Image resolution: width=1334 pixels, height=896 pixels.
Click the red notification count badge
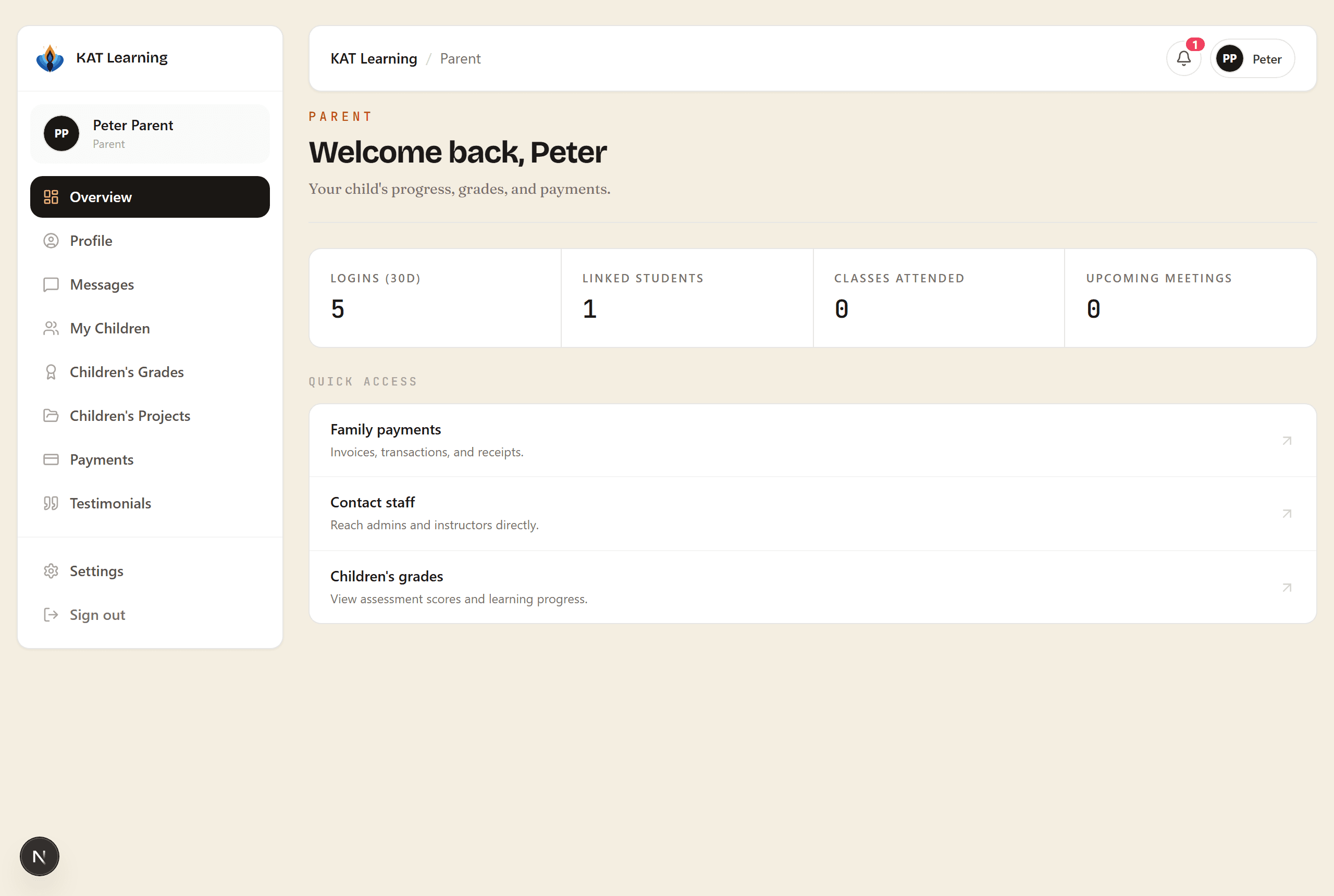click(x=1195, y=45)
